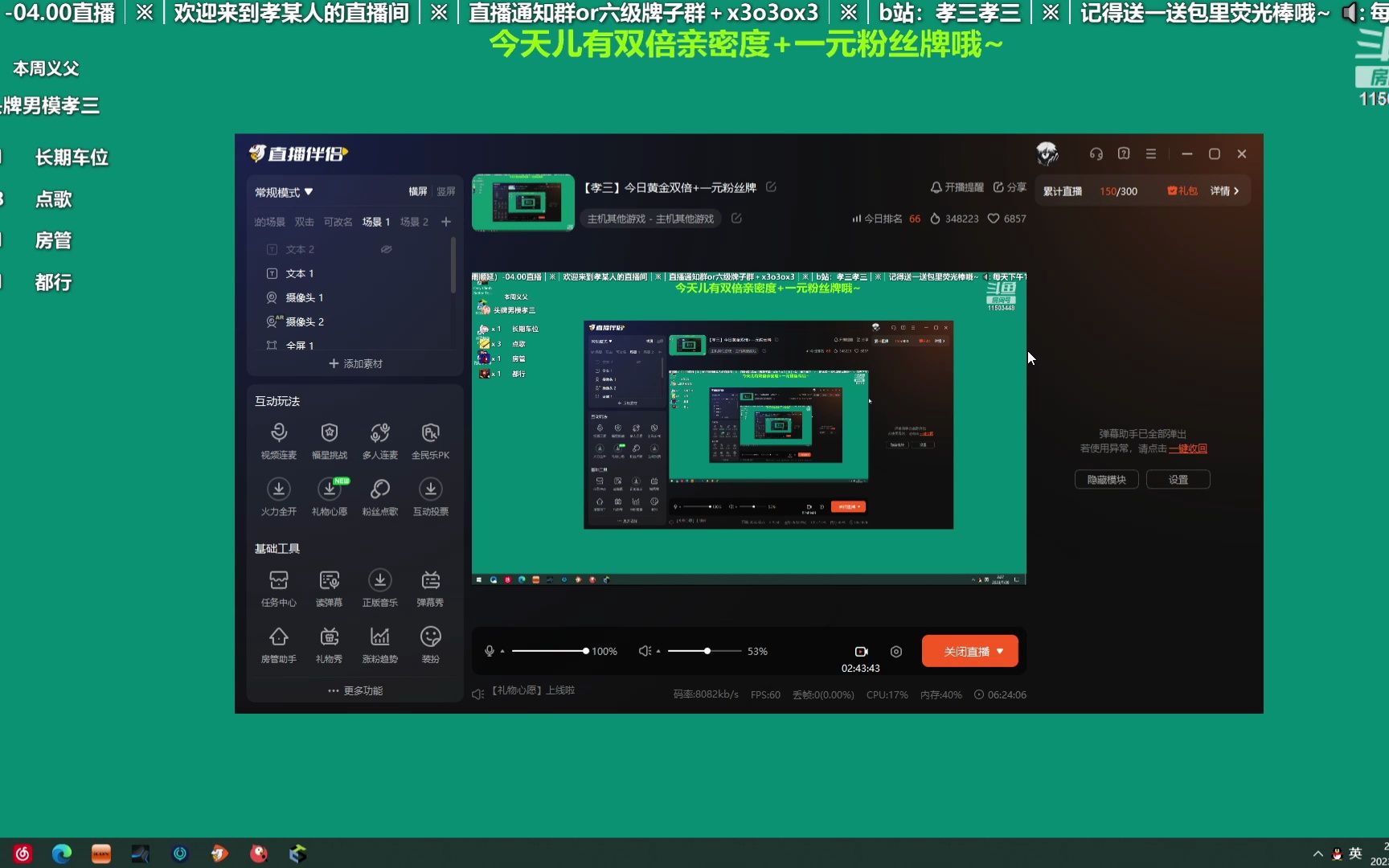
Task: Expand the 关闭直播 button dropdown arrow
Action: coord(1000,651)
